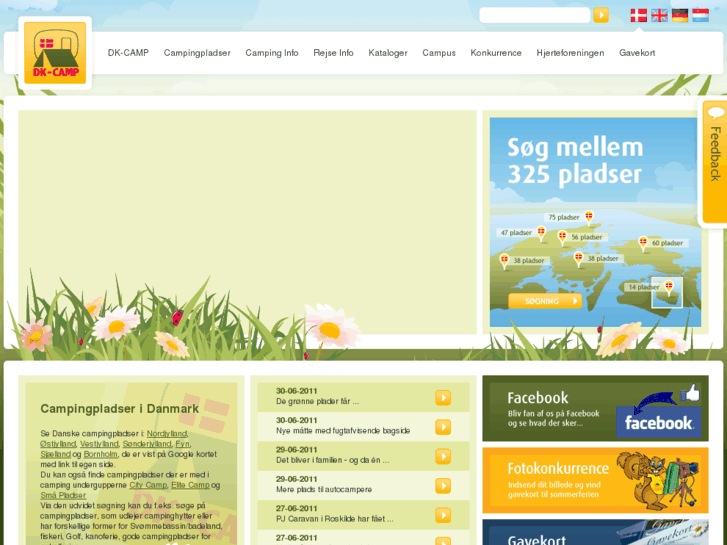Click 'Søg mellem 325 pladser' heading

(x=575, y=160)
